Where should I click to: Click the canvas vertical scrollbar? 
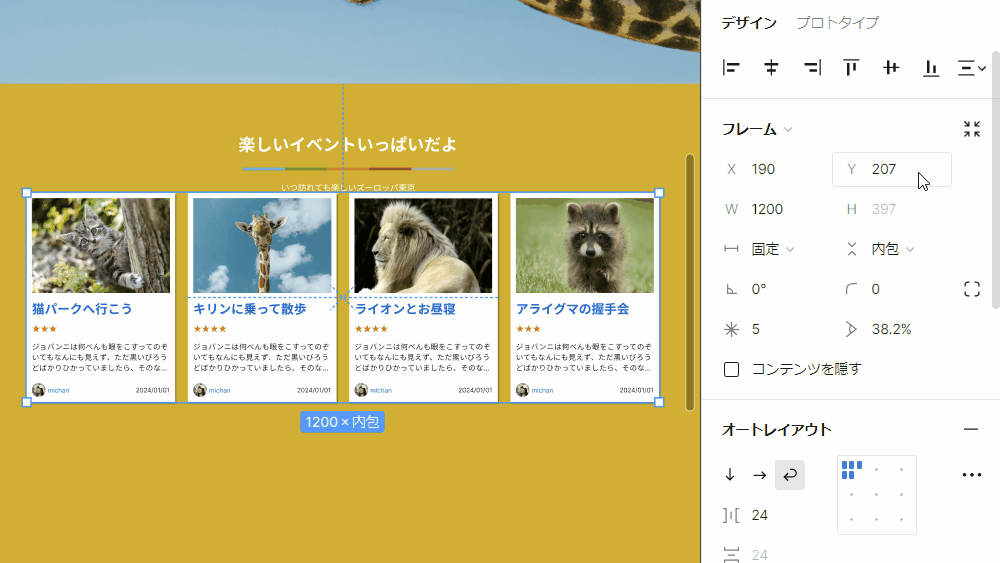689,282
